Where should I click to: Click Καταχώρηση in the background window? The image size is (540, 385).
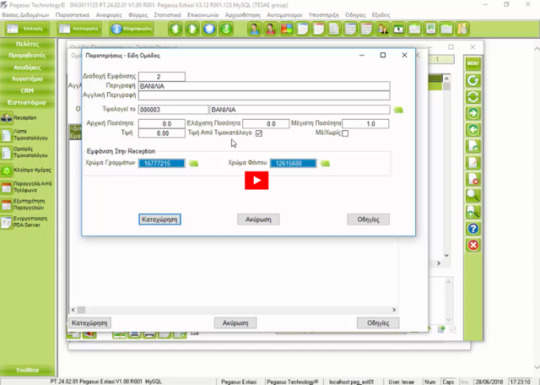(90, 323)
